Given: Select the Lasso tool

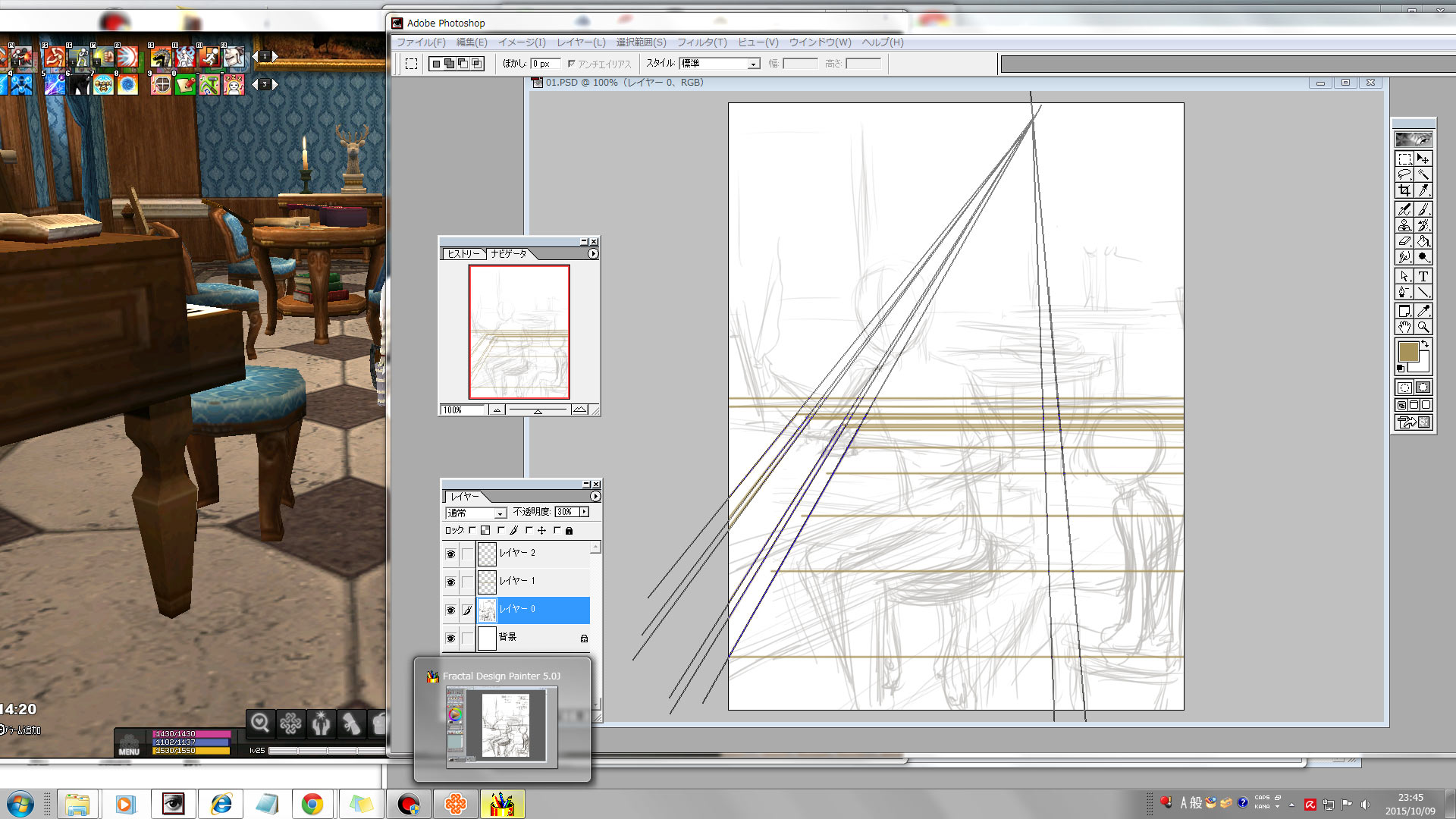Looking at the screenshot, I should coord(1404,175).
